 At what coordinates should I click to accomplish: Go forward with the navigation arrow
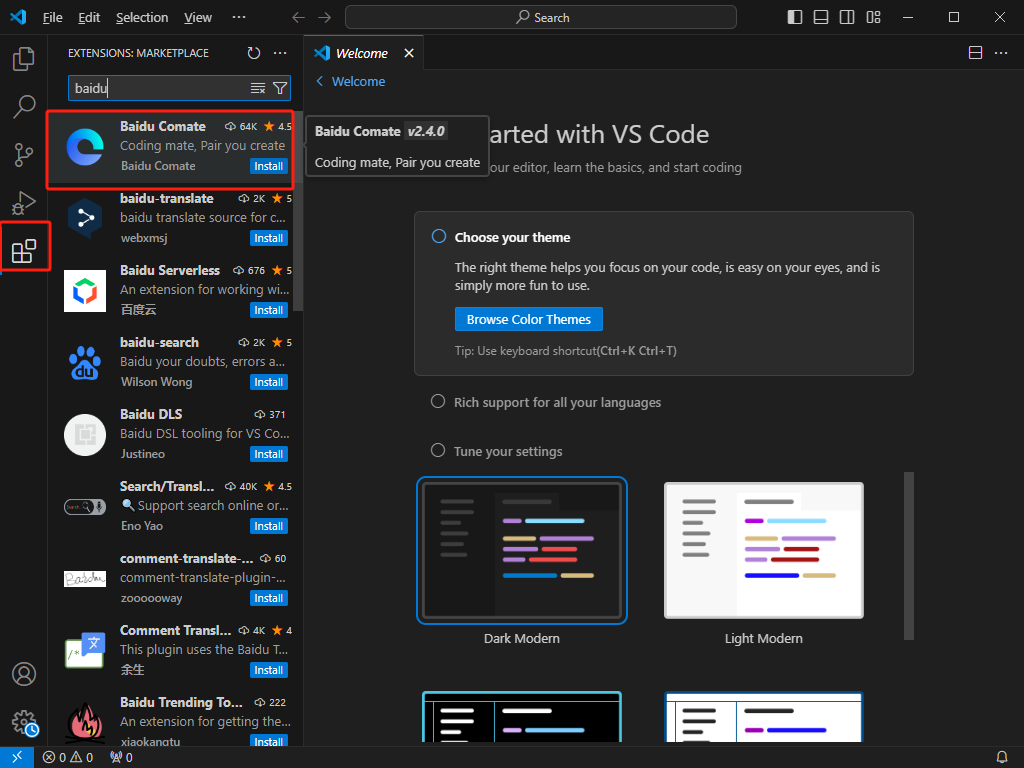click(325, 18)
